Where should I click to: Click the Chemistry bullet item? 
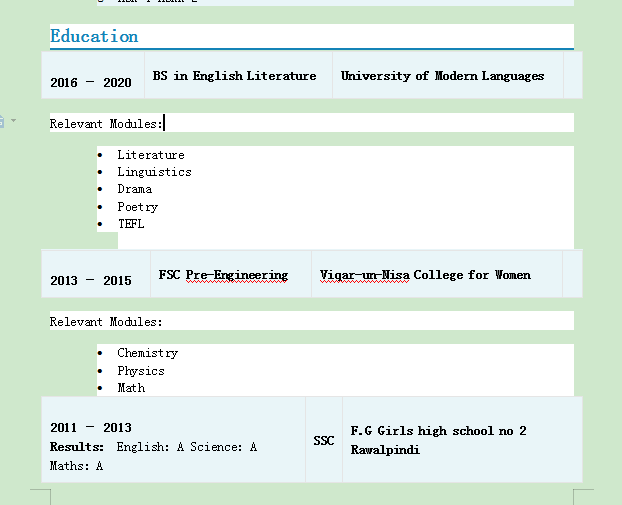(147, 353)
